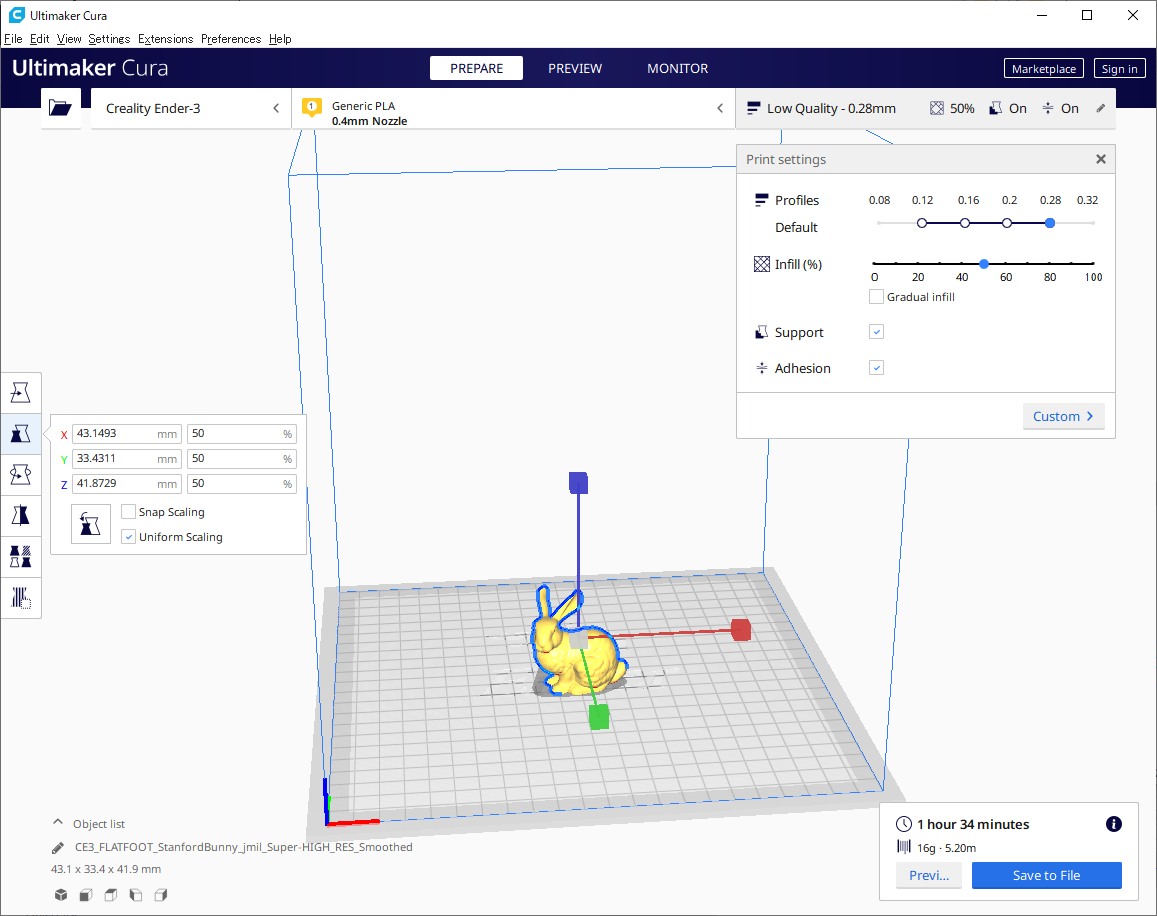Click adhesion On icon in summary bar
The height and width of the screenshot is (916, 1157).
click(x=1048, y=109)
